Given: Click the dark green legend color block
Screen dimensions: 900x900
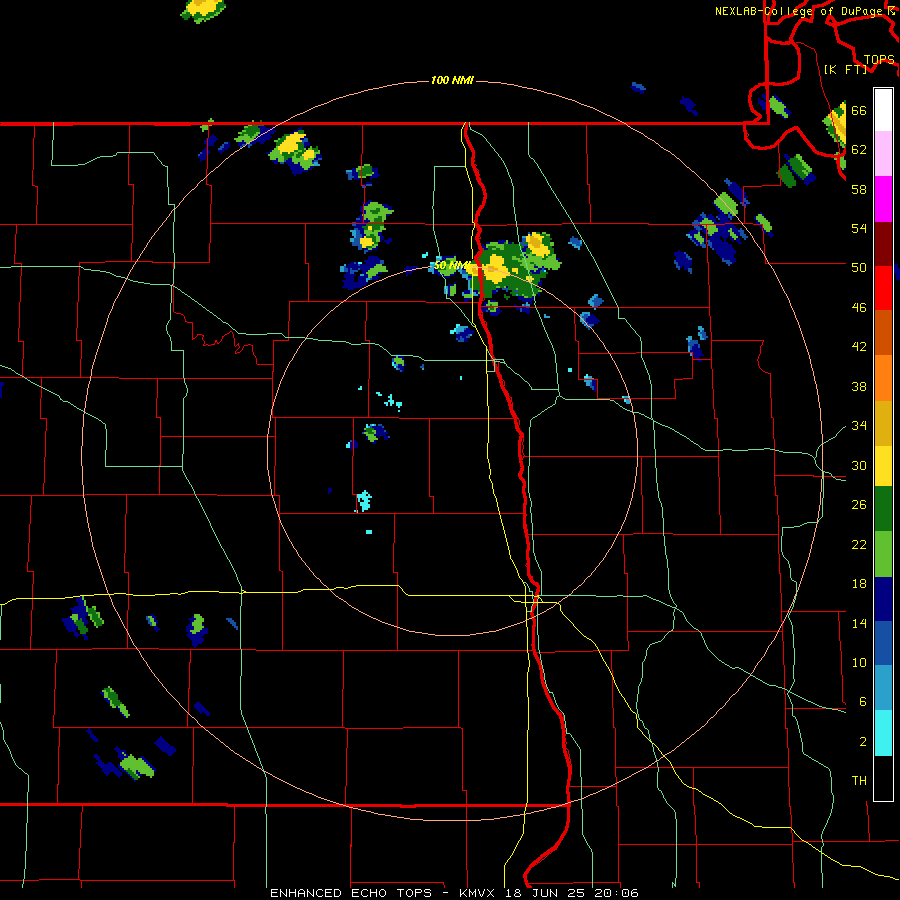Looking at the screenshot, I should click(883, 509).
